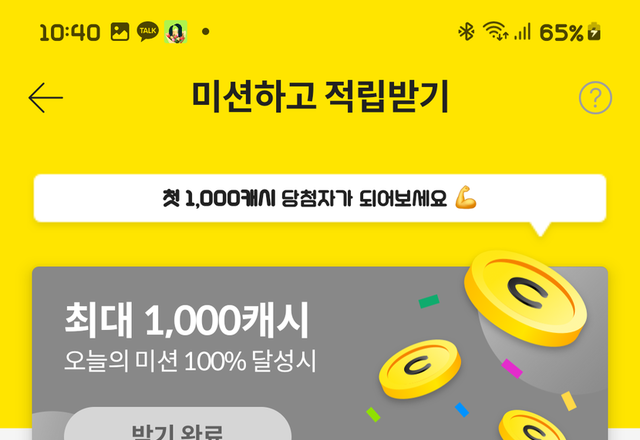The width and height of the screenshot is (640, 440).
Task: Tap the 10:40 clock in status bar
Action: pos(70,32)
